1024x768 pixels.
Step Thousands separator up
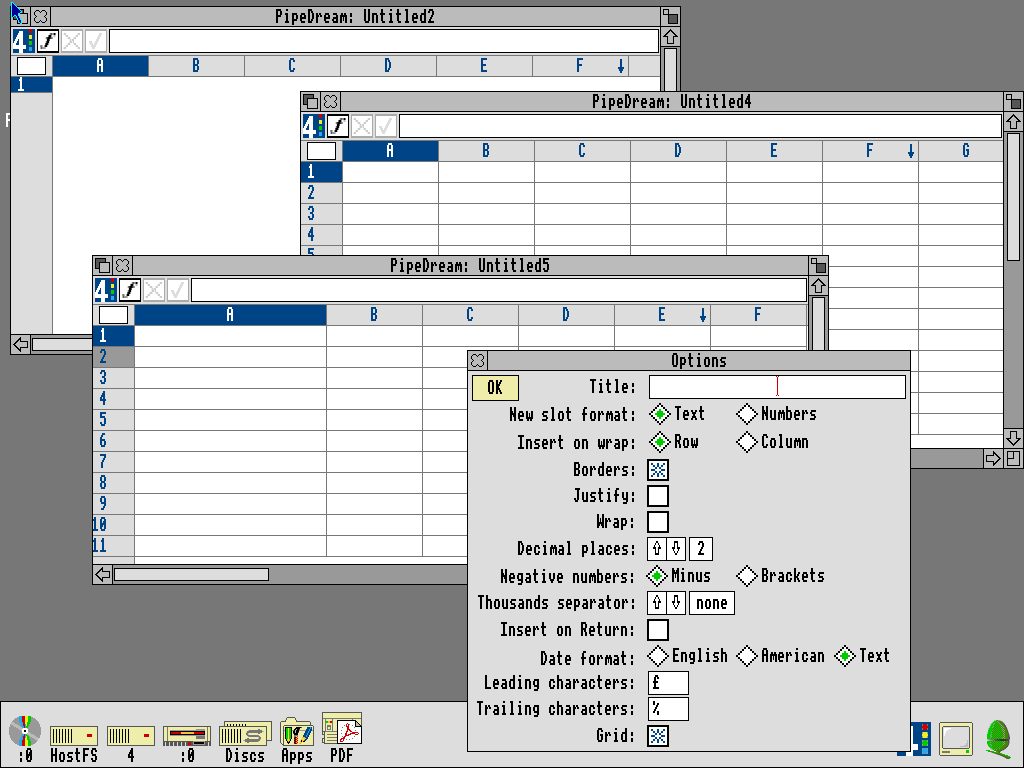pos(657,603)
